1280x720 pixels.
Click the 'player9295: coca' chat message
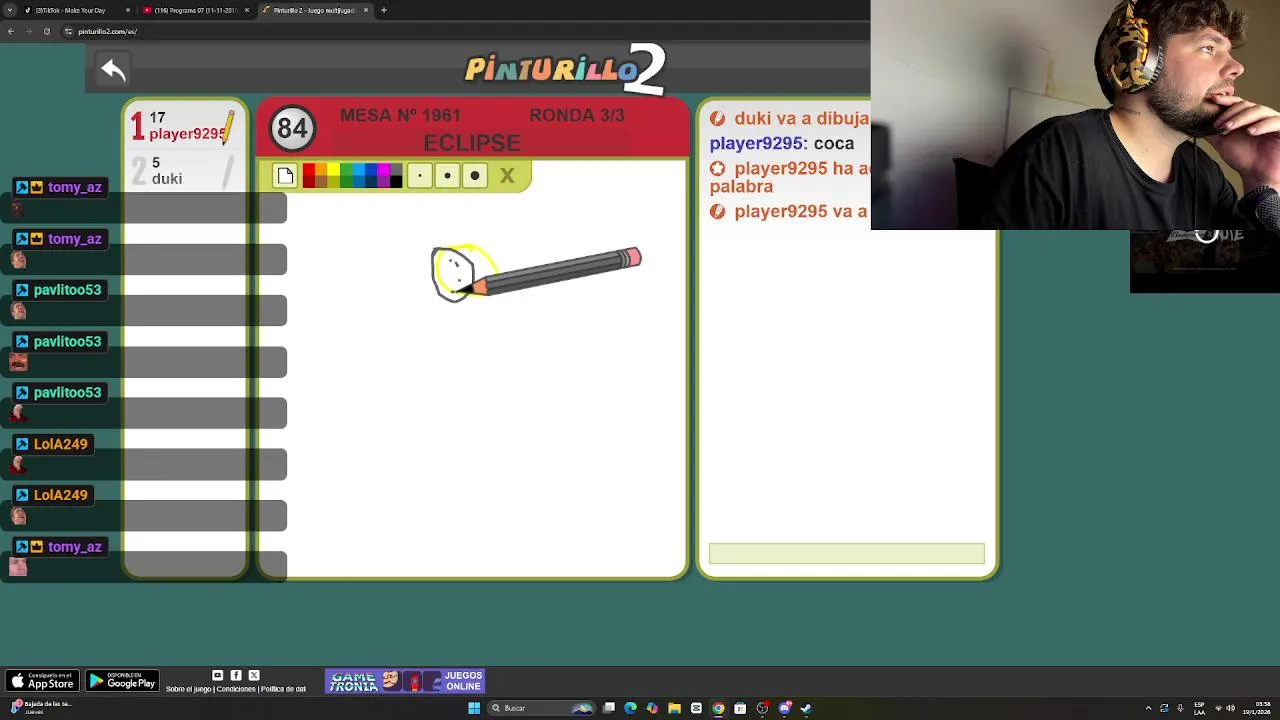pyautogui.click(x=782, y=143)
